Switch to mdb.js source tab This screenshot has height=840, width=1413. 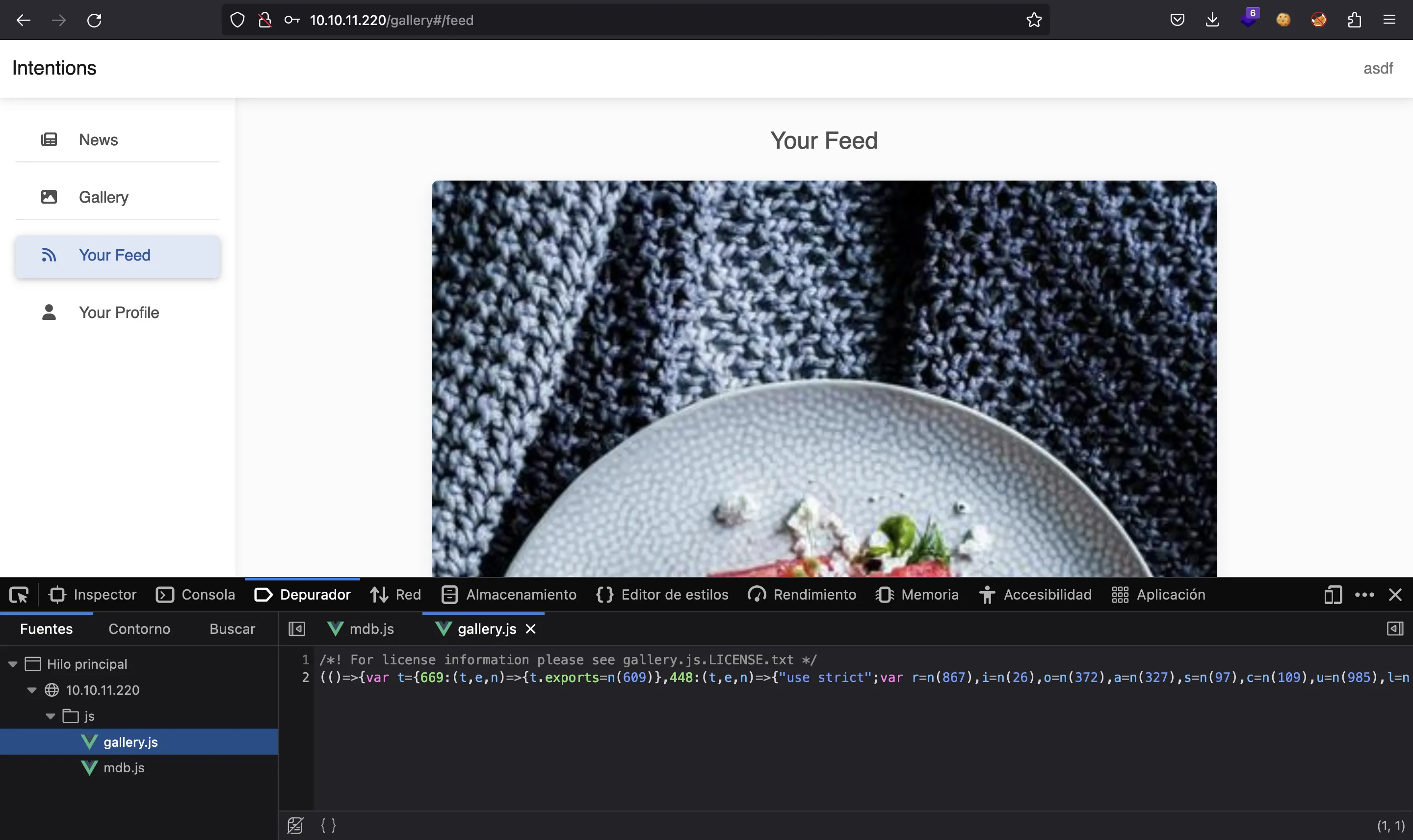coord(371,628)
